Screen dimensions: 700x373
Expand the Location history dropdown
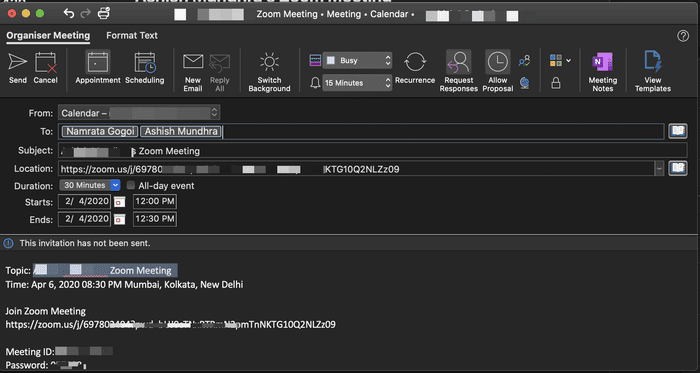[x=659, y=169]
